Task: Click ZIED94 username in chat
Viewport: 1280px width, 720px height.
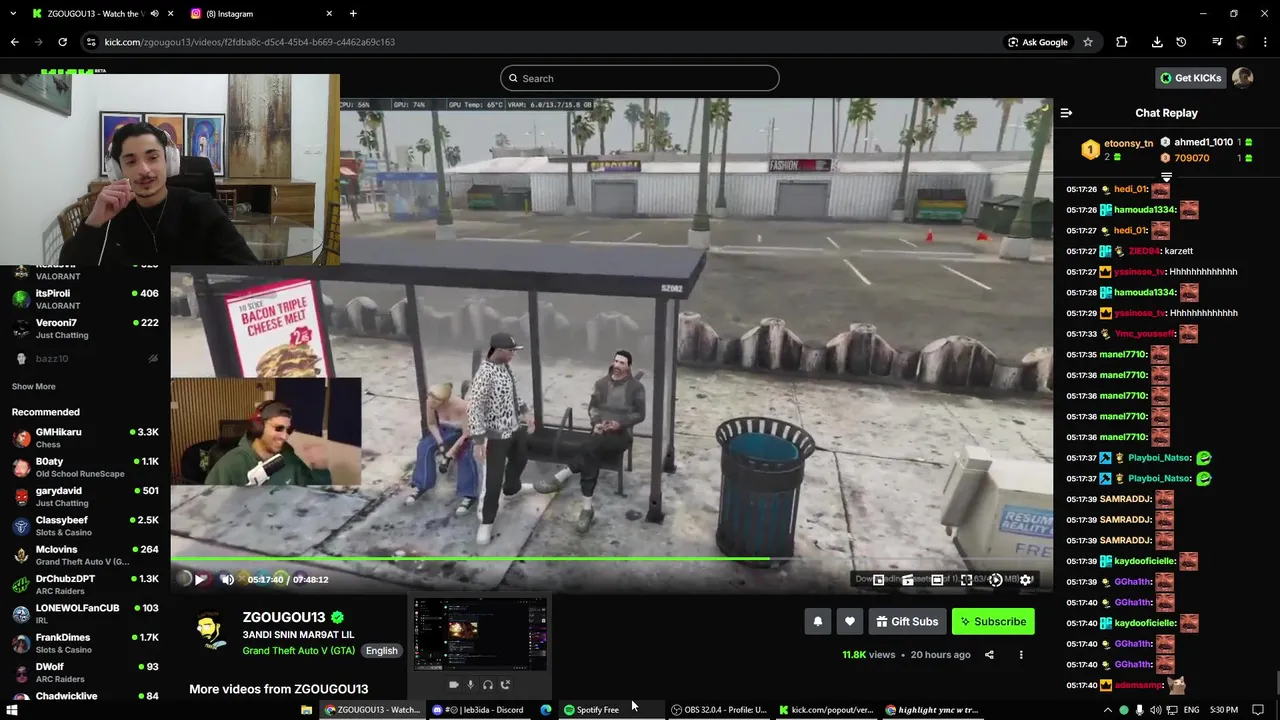Action: 1143,251
